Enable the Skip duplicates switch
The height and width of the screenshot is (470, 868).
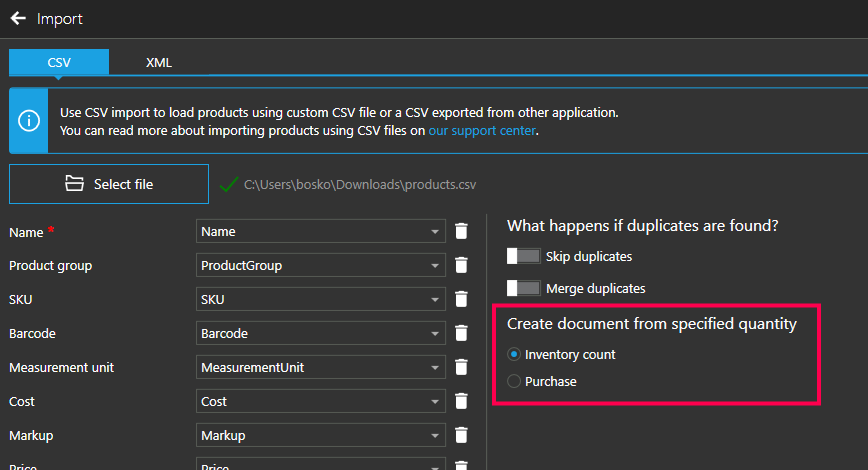524,257
